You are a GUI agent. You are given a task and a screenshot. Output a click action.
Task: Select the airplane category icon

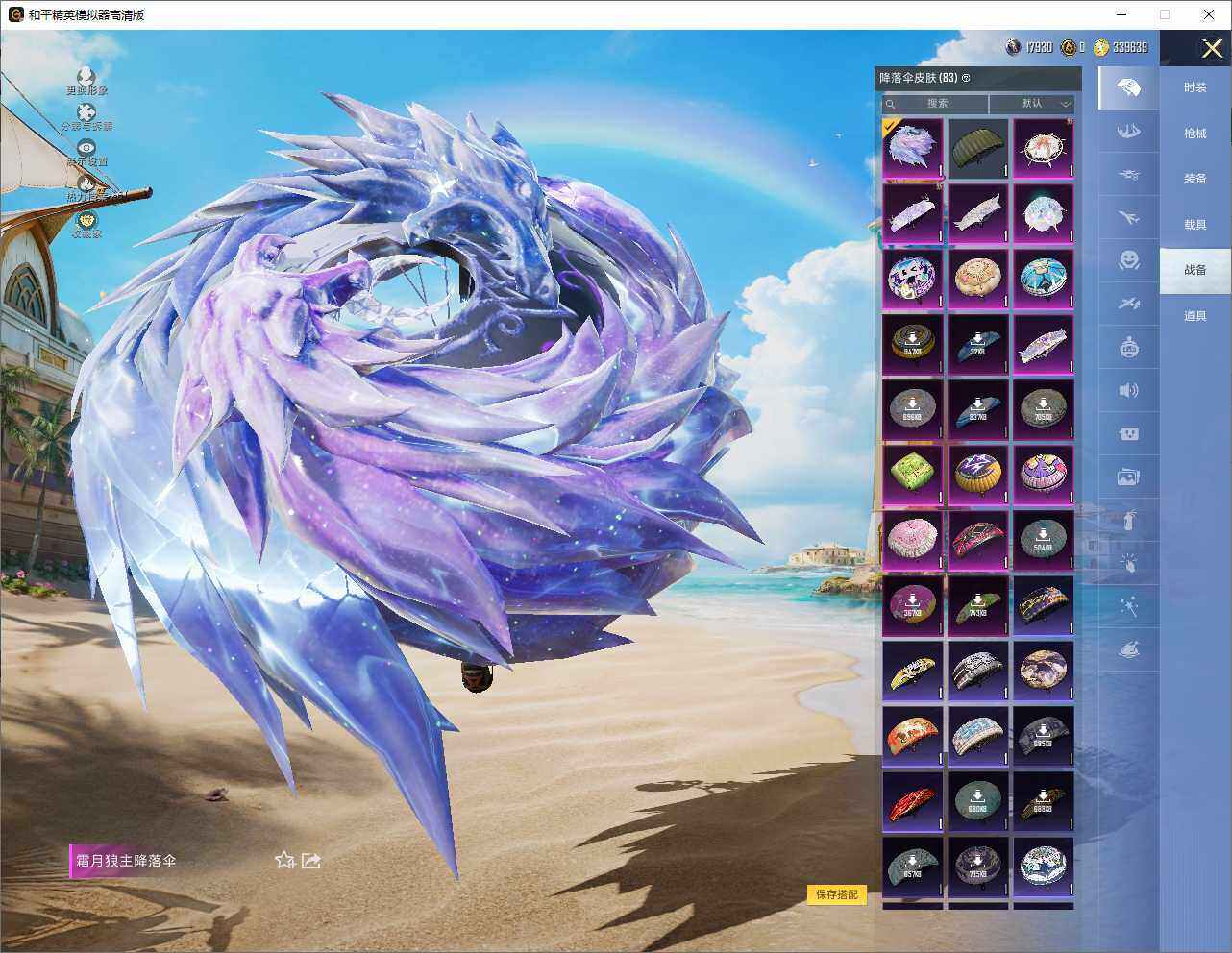pyautogui.click(x=1129, y=218)
